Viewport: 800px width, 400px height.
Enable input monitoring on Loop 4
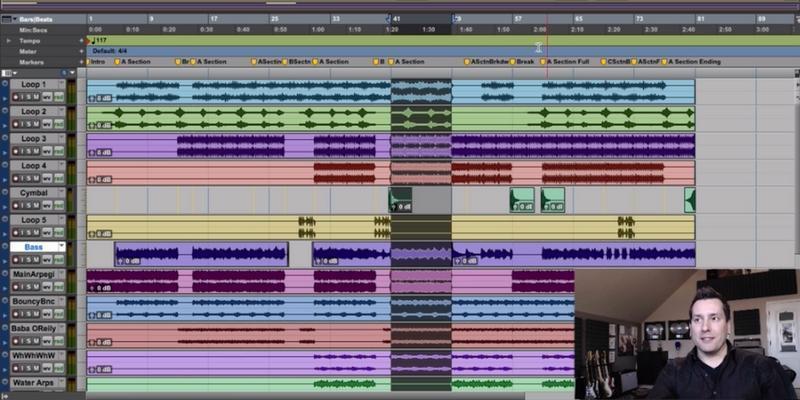tap(23, 178)
